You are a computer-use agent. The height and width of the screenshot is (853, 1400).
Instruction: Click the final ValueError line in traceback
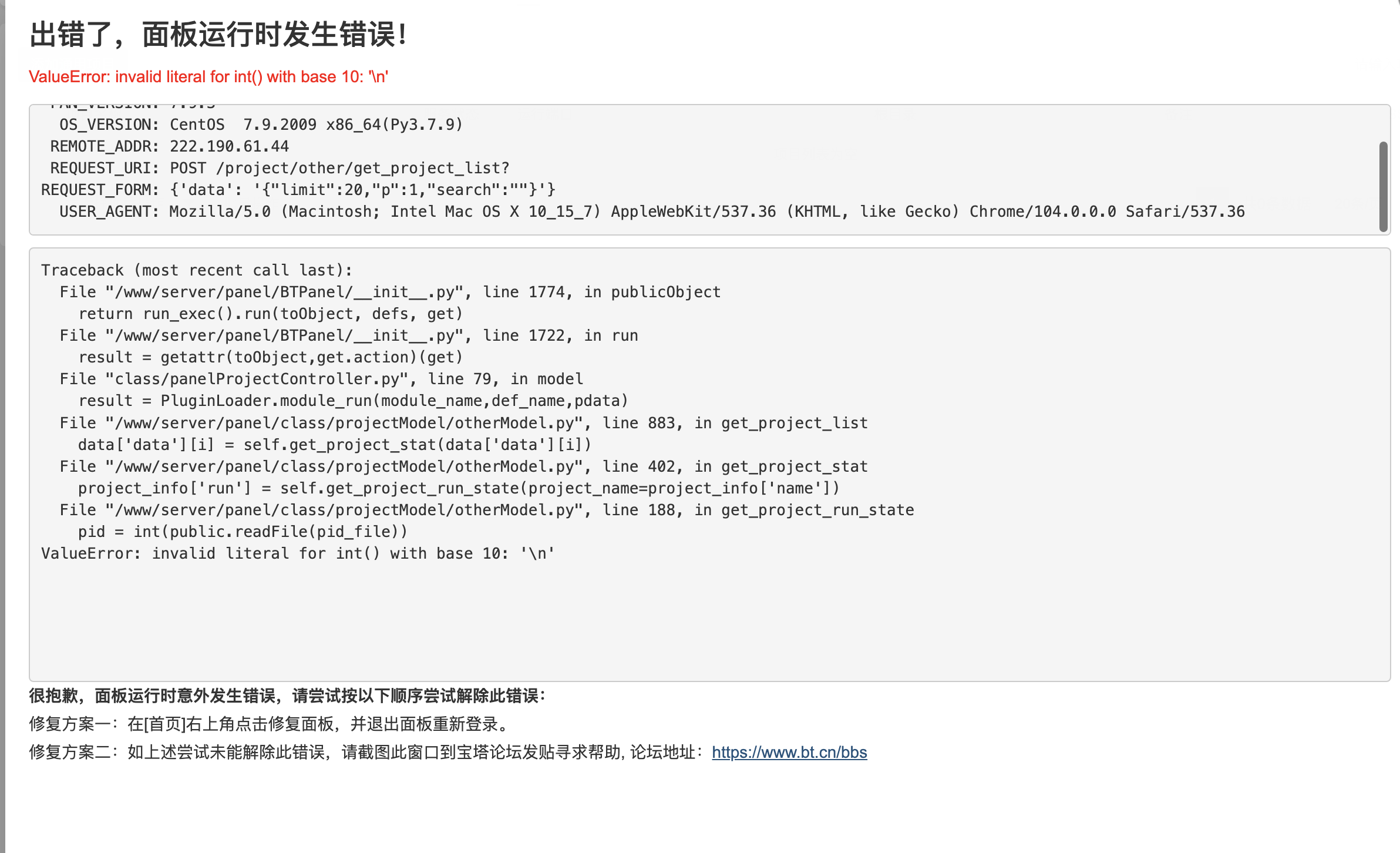click(298, 553)
